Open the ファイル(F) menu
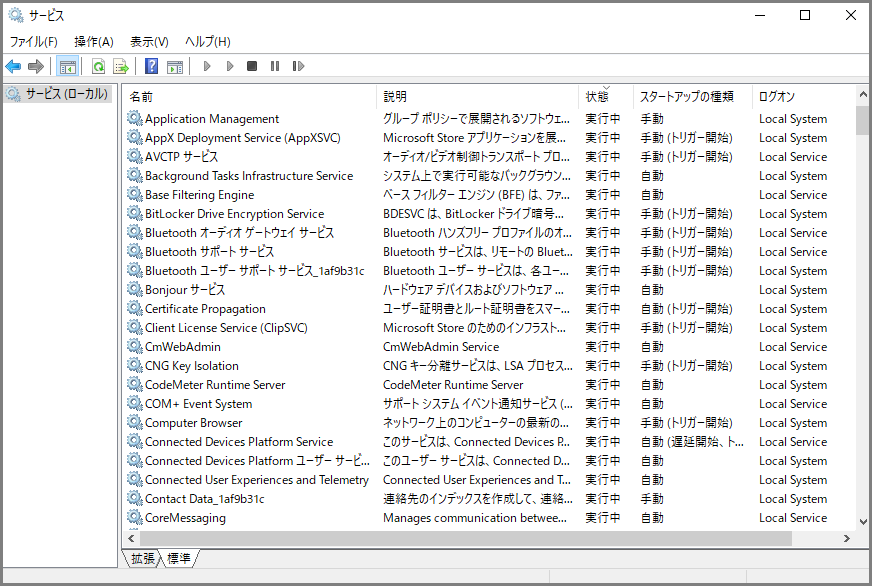Viewport: 872px width, 586px height. pos(34,42)
